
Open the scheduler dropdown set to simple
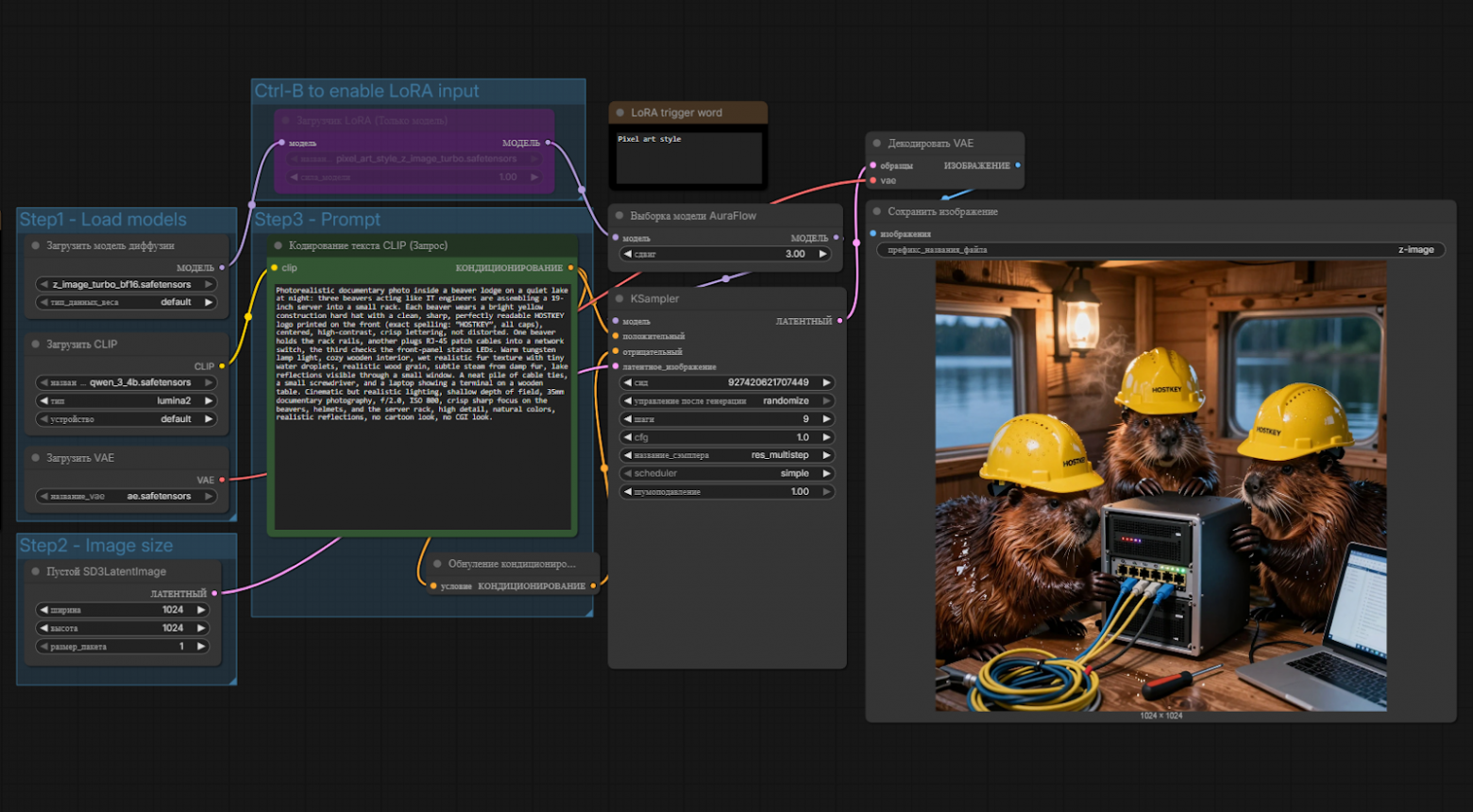click(x=725, y=473)
